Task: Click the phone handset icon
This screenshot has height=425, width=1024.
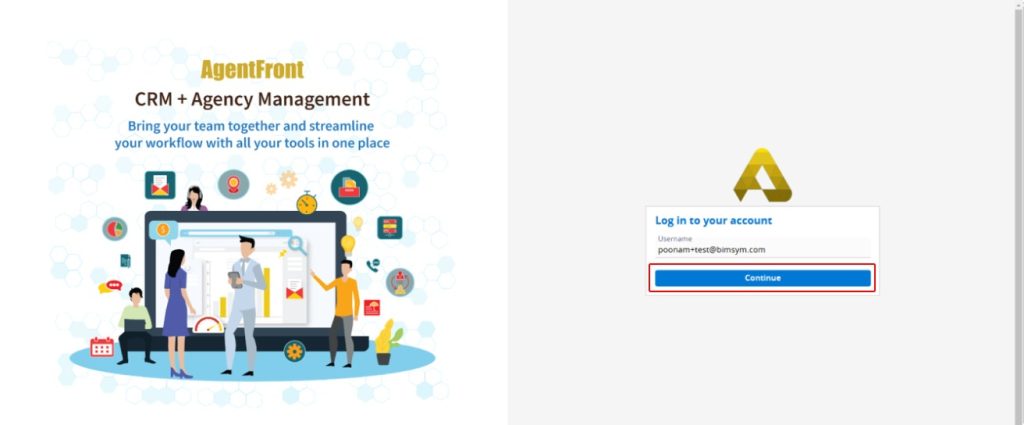Action: click(373, 265)
